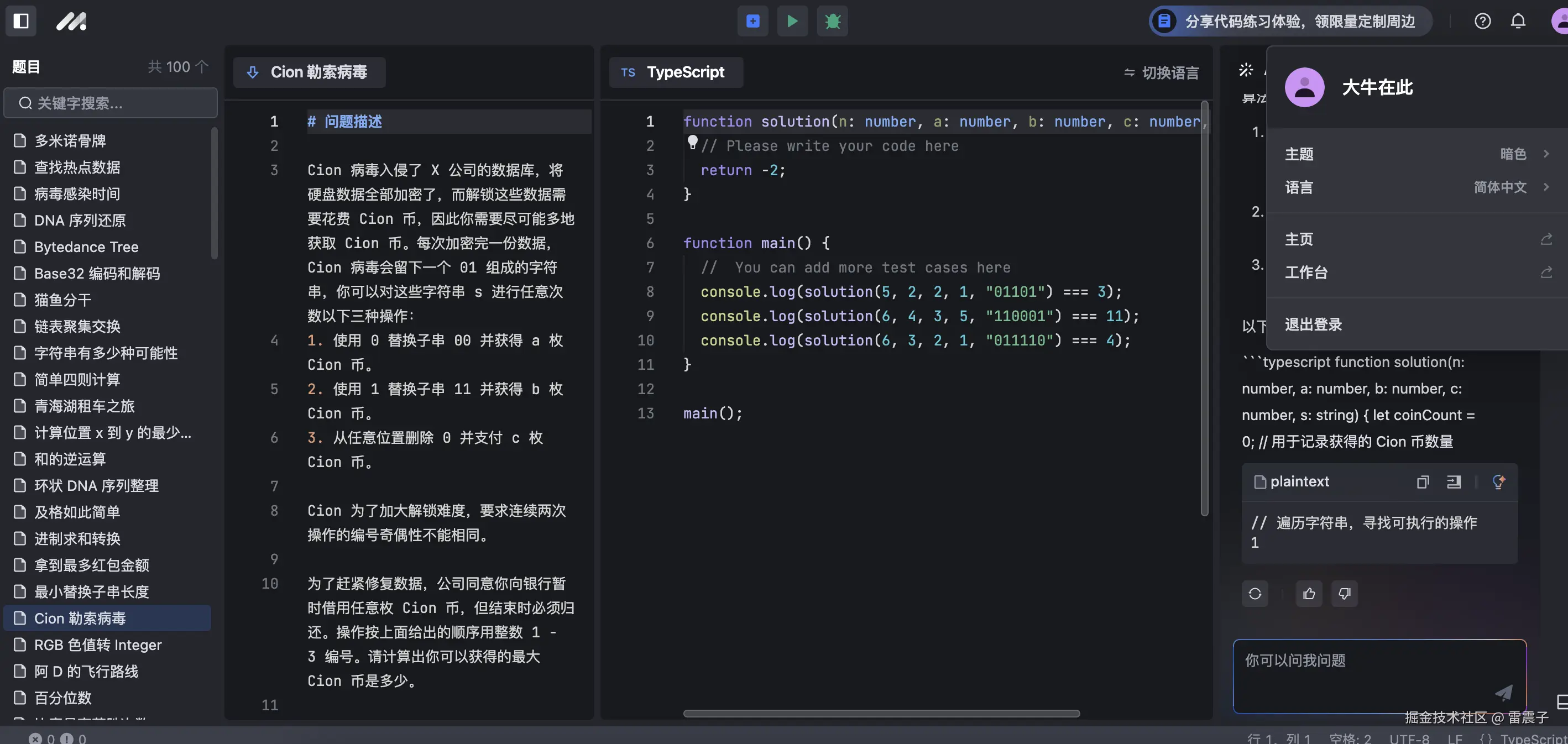The height and width of the screenshot is (744, 1568).
Task: Click 退出登录 to log out
Action: [1313, 324]
